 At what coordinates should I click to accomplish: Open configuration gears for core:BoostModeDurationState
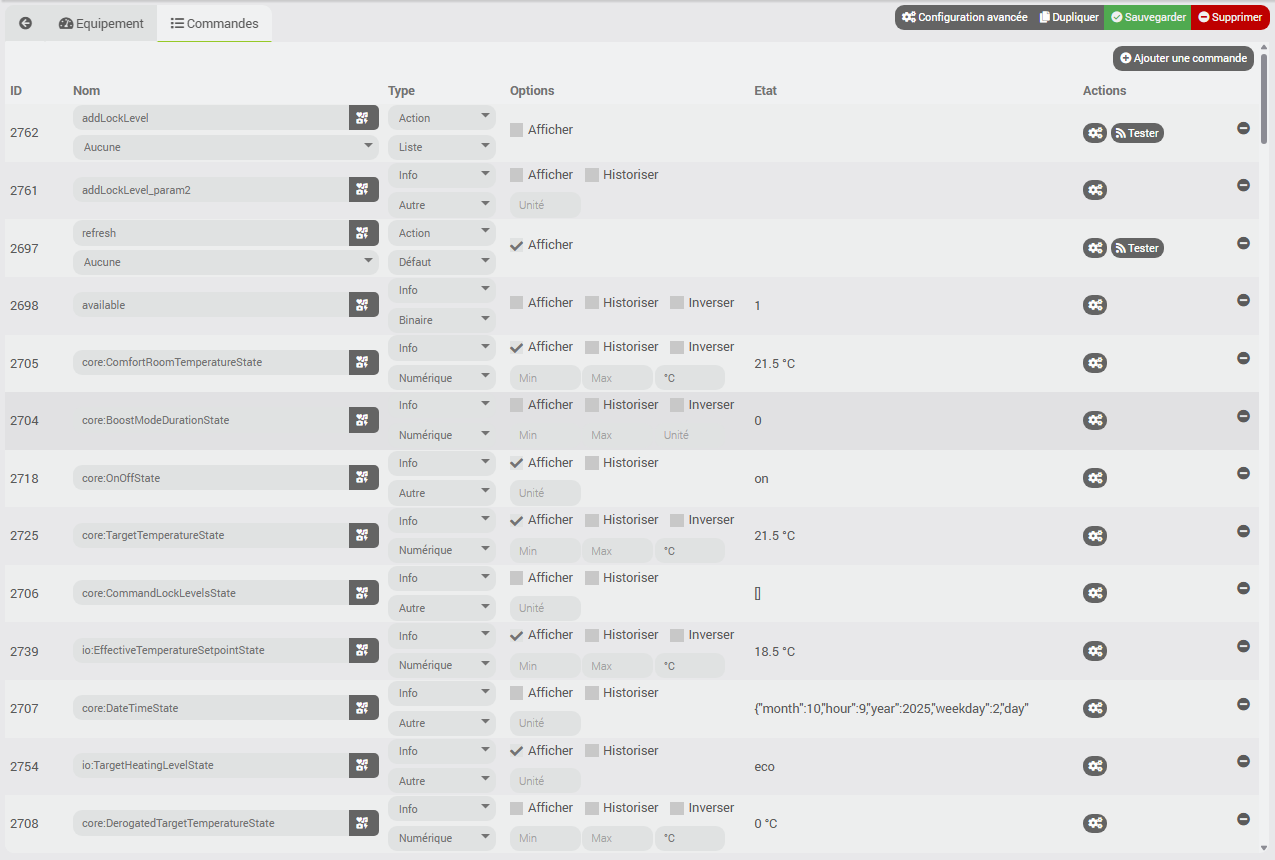pos(1095,421)
